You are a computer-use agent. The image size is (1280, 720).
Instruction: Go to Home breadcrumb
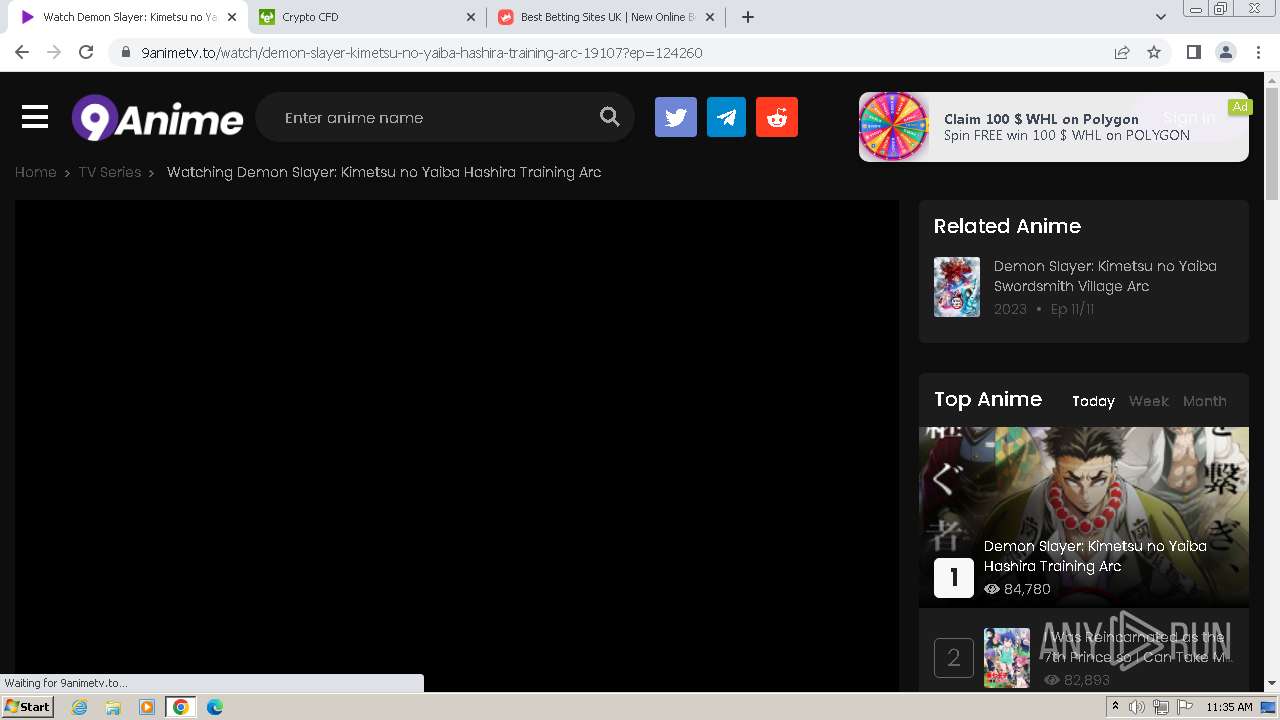click(35, 172)
